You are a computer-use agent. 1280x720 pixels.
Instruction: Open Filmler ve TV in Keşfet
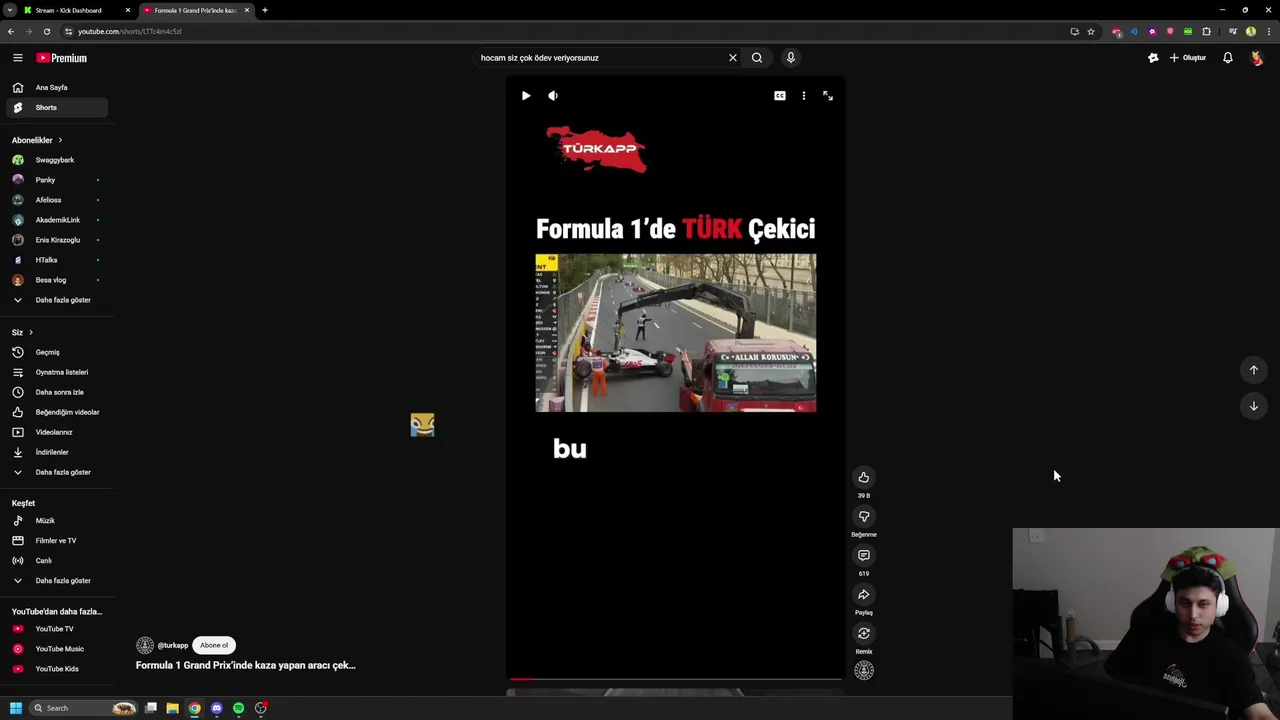coord(57,541)
